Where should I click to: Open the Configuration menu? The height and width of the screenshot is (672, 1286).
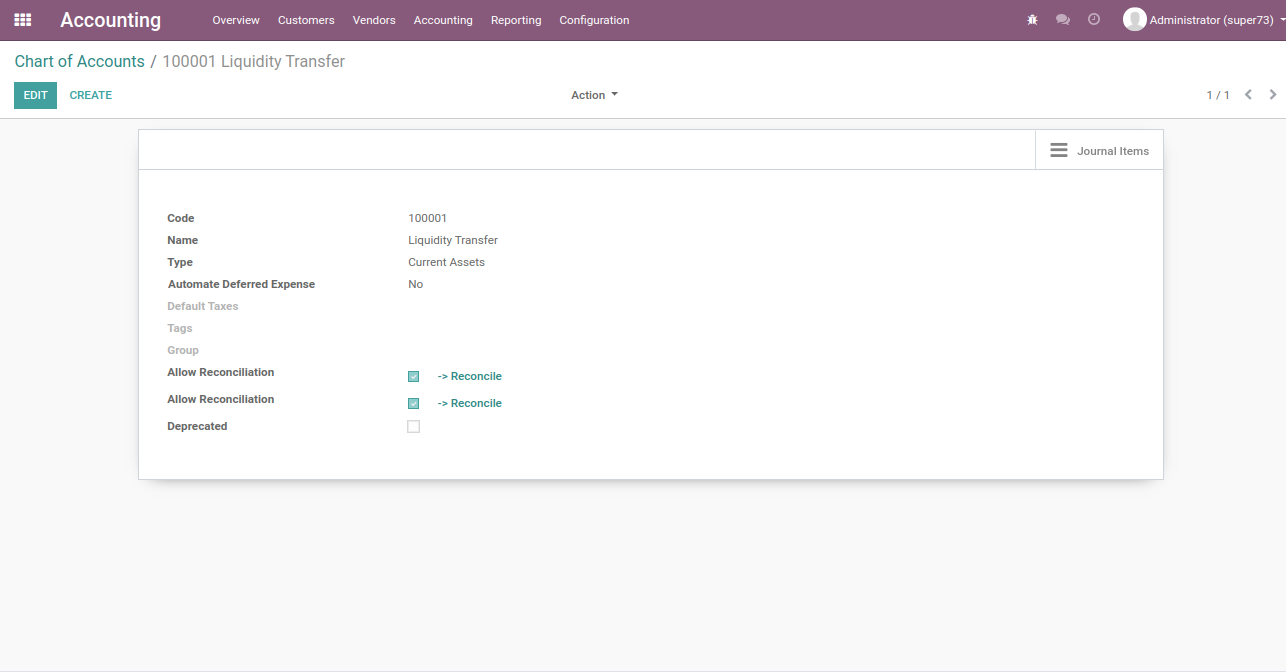(x=594, y=20)
